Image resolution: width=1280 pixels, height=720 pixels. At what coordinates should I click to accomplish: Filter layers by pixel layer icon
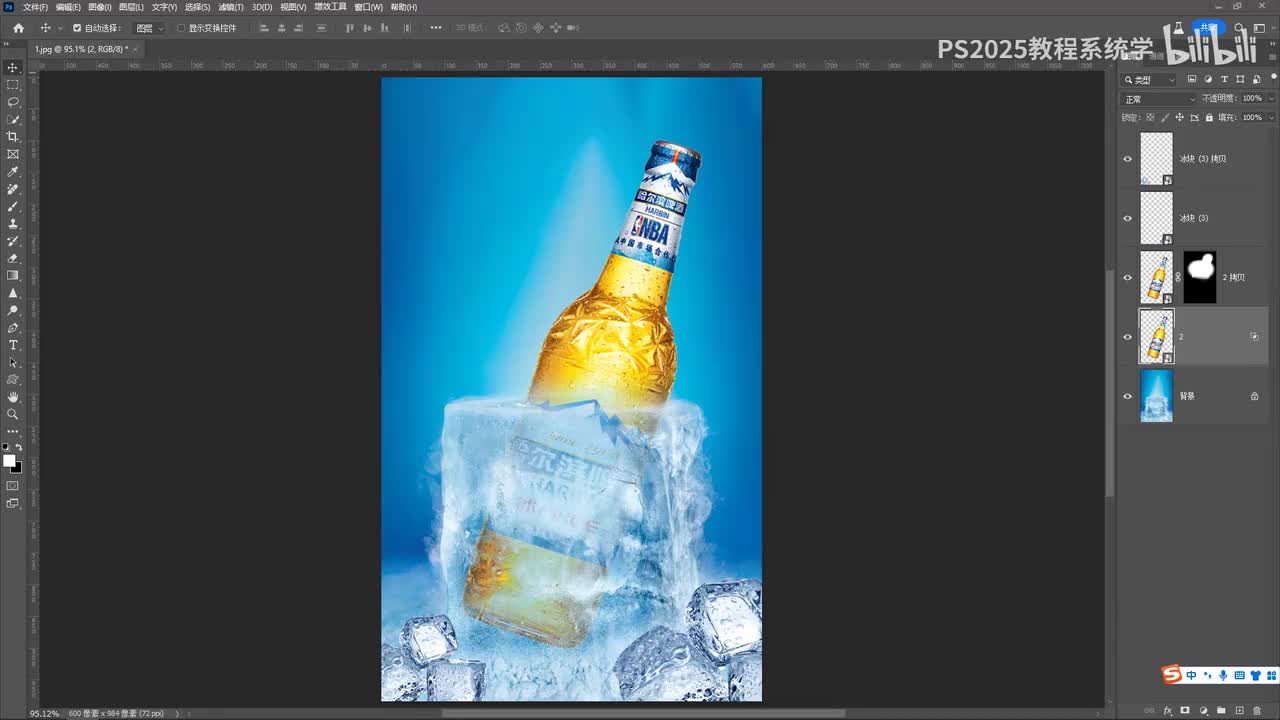tap(1192, 79)
